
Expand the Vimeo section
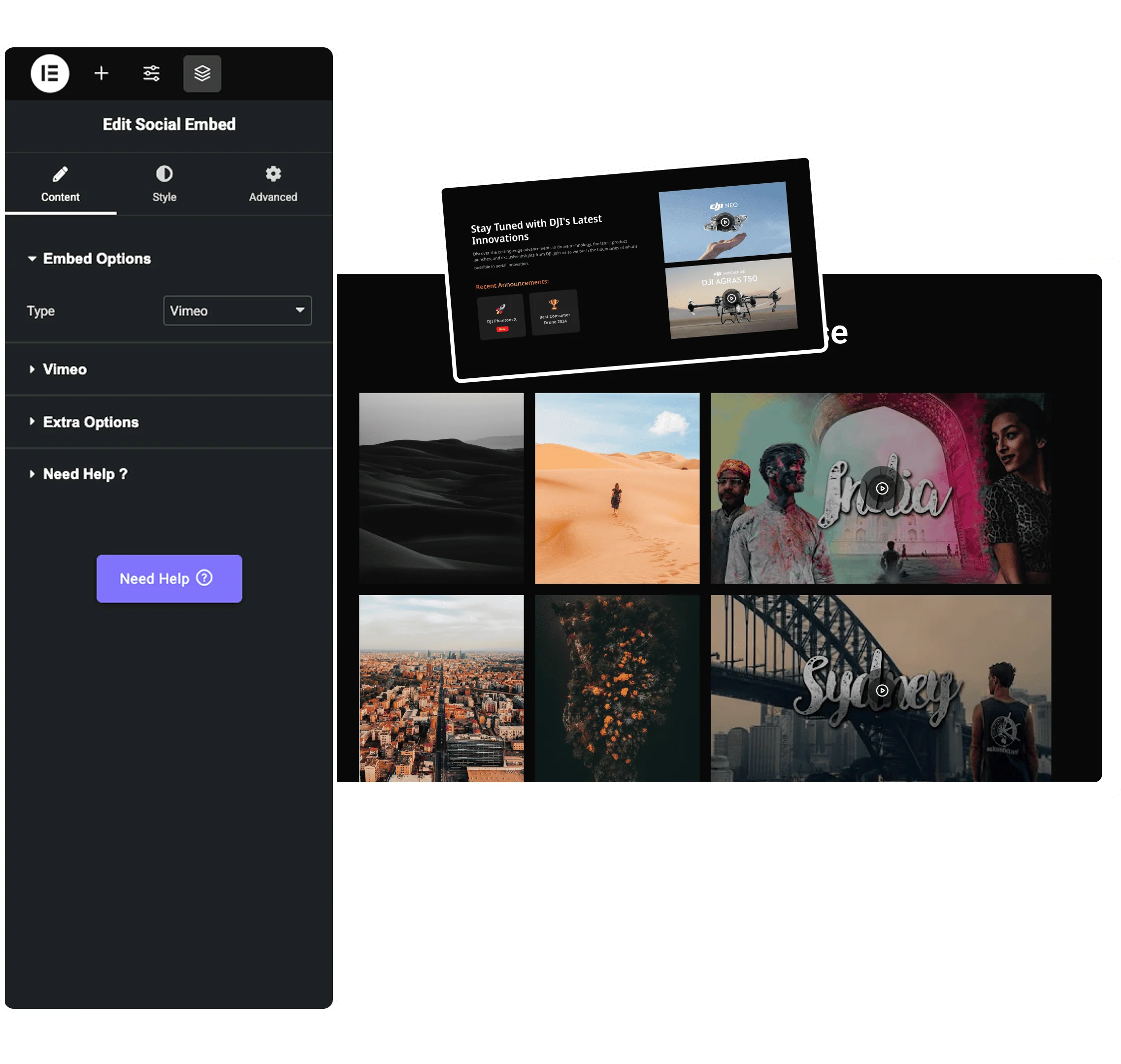coord(64,370)
